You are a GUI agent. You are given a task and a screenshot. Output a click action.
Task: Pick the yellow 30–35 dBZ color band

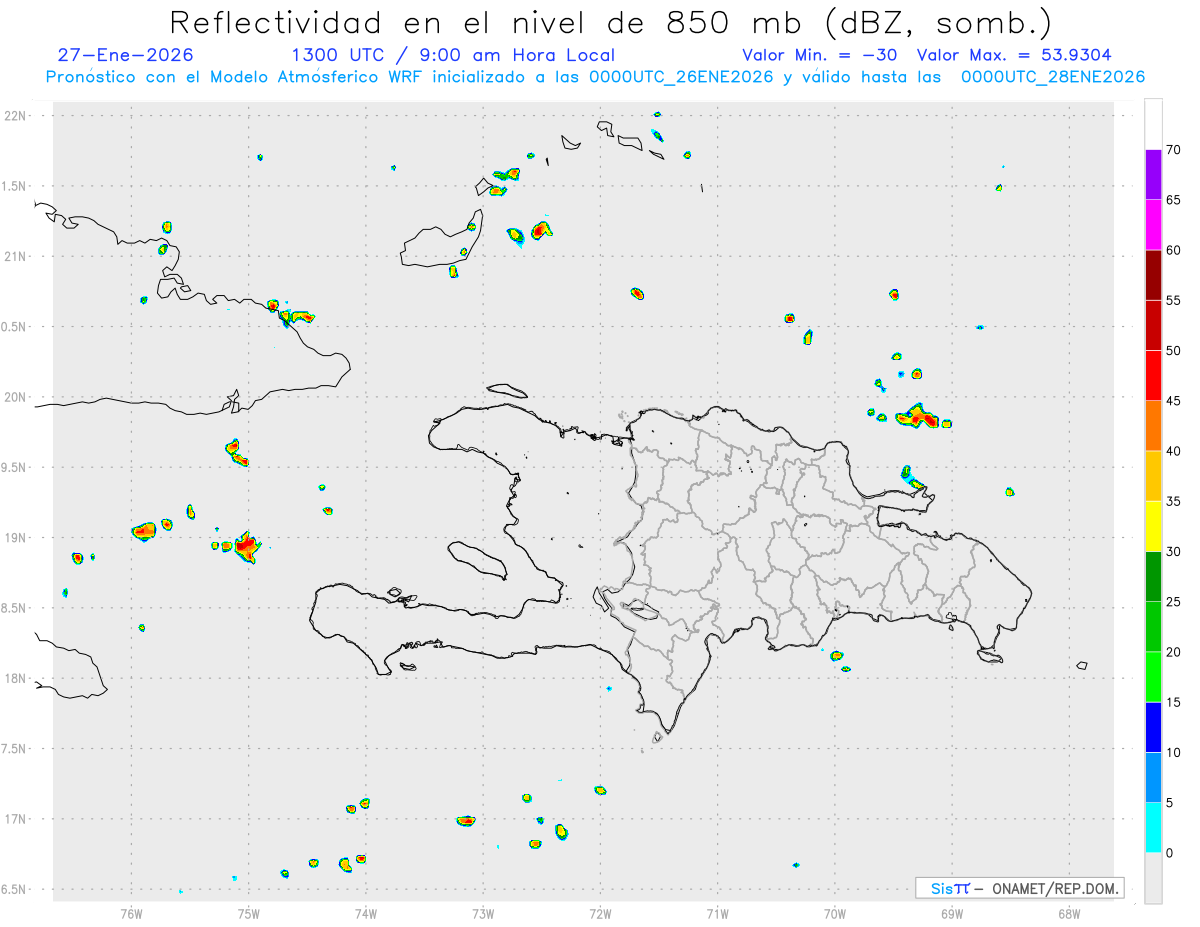pyautogui.click(x=1153, y=526)
